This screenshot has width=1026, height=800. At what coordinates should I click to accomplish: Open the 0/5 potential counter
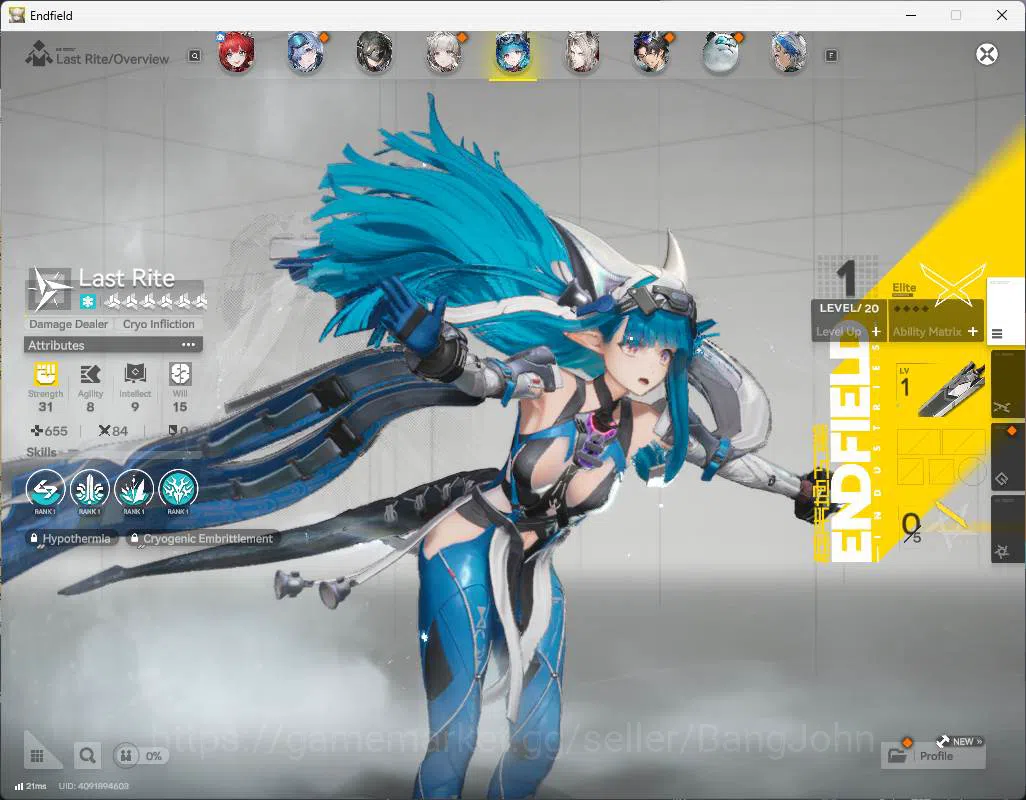tap(911, 527)
